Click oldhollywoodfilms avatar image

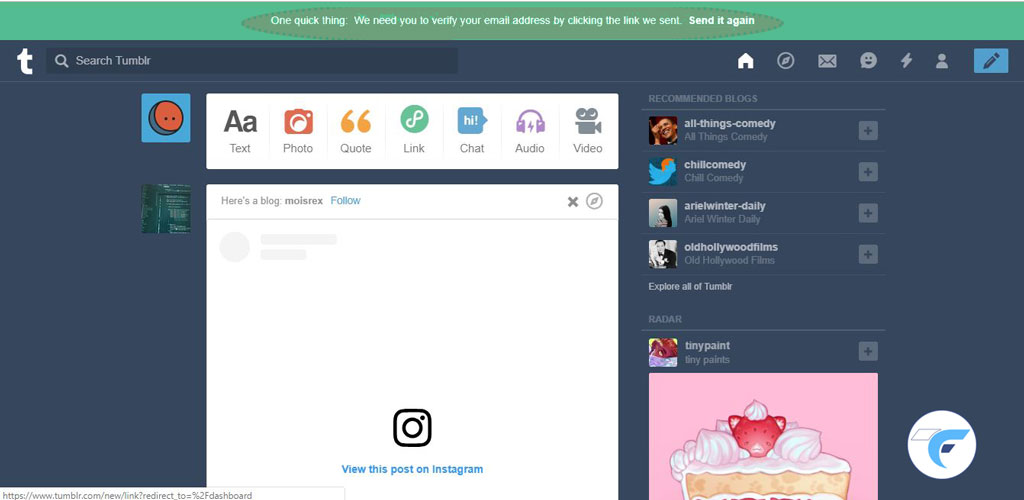[x=663, y=254]
